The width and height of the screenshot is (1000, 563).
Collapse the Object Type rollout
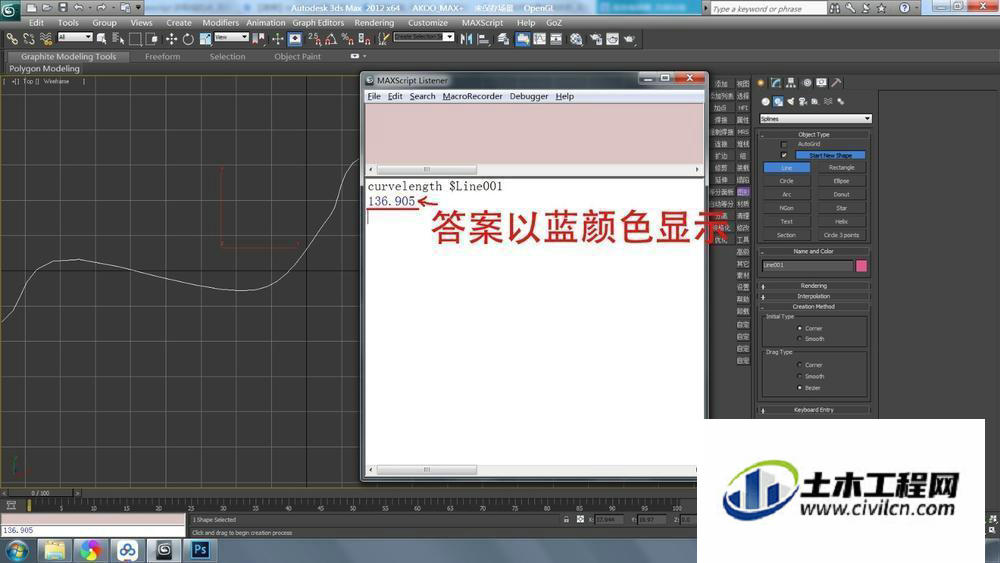814,135
